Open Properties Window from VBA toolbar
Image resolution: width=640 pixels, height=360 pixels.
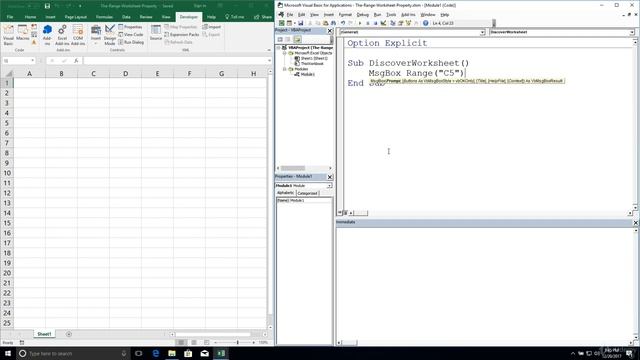[x=400, y=23]
